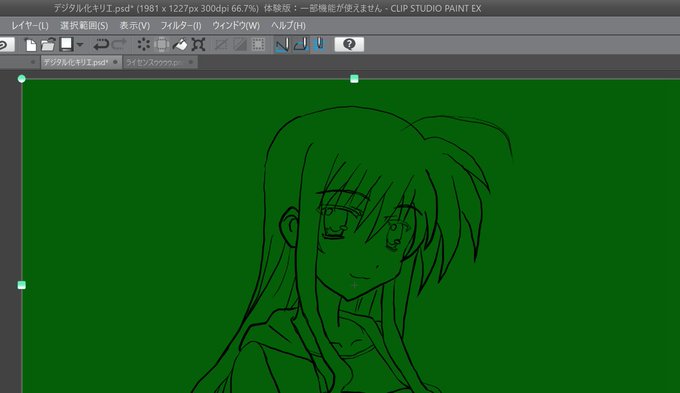Click the top-center transform handle

(x=354, y=79)
